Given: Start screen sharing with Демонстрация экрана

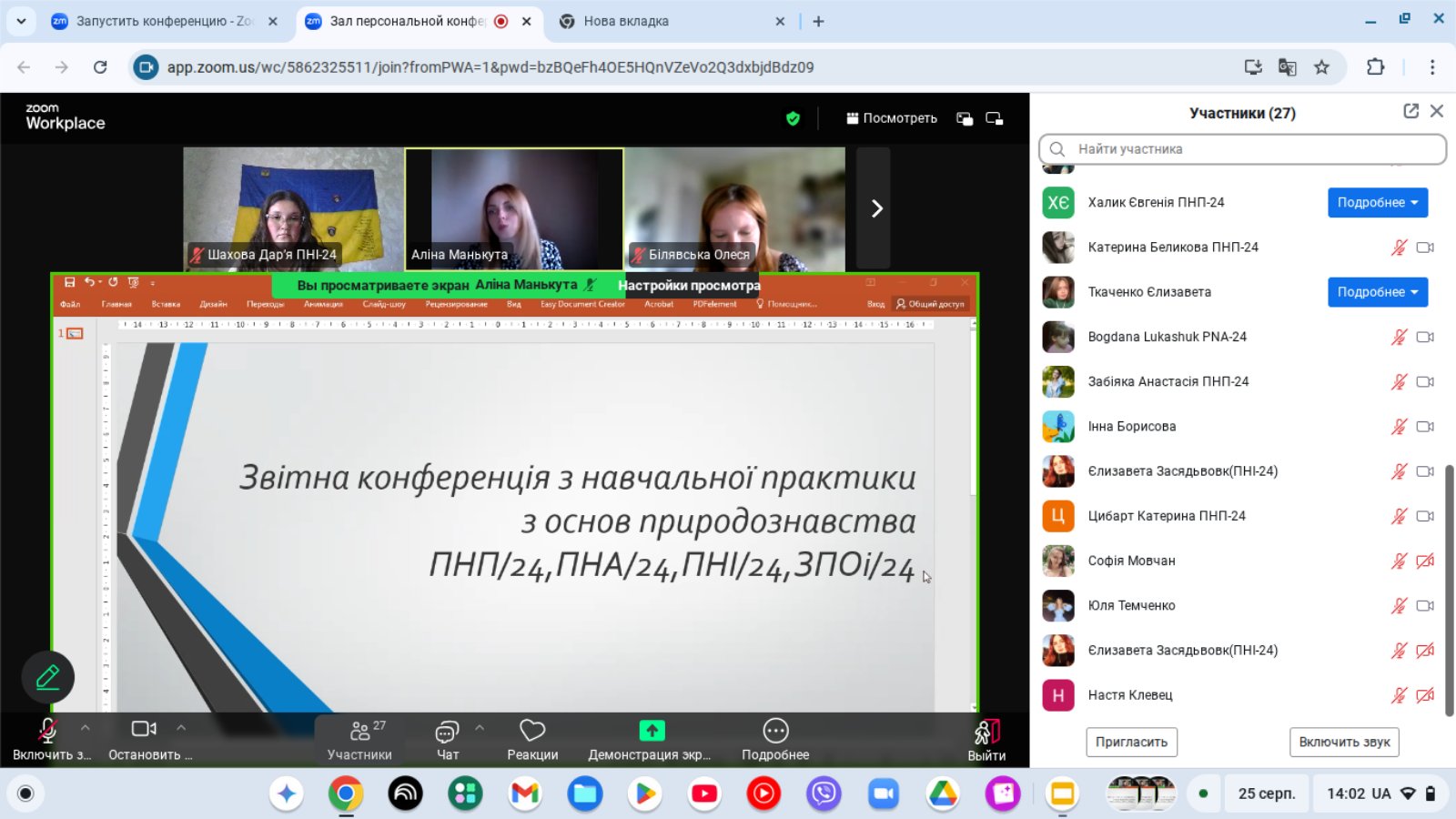Looking at the screenshot, I should (x=651, y=739).
